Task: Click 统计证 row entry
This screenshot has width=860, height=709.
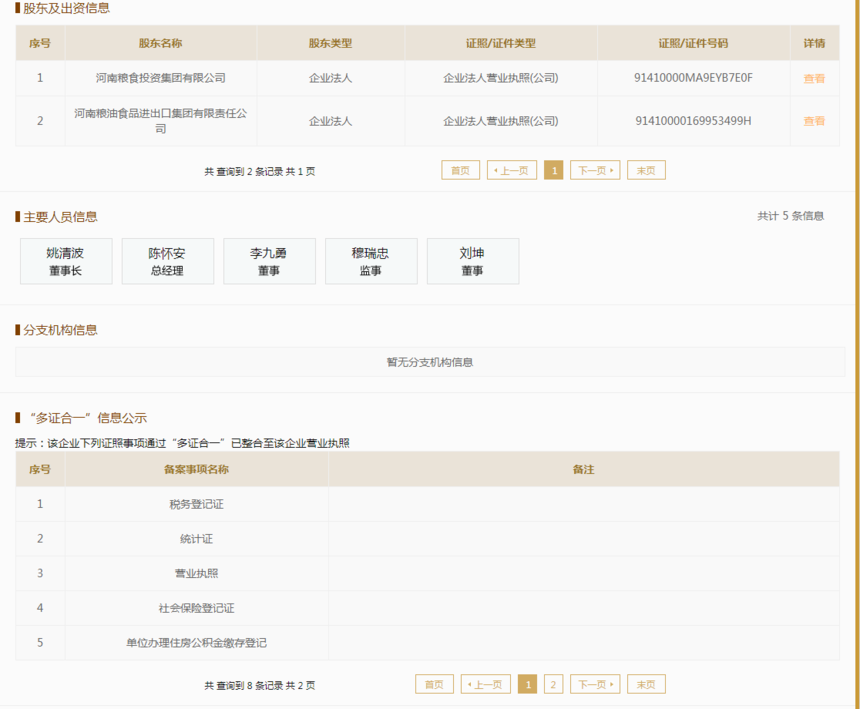Action: point(196,538)
